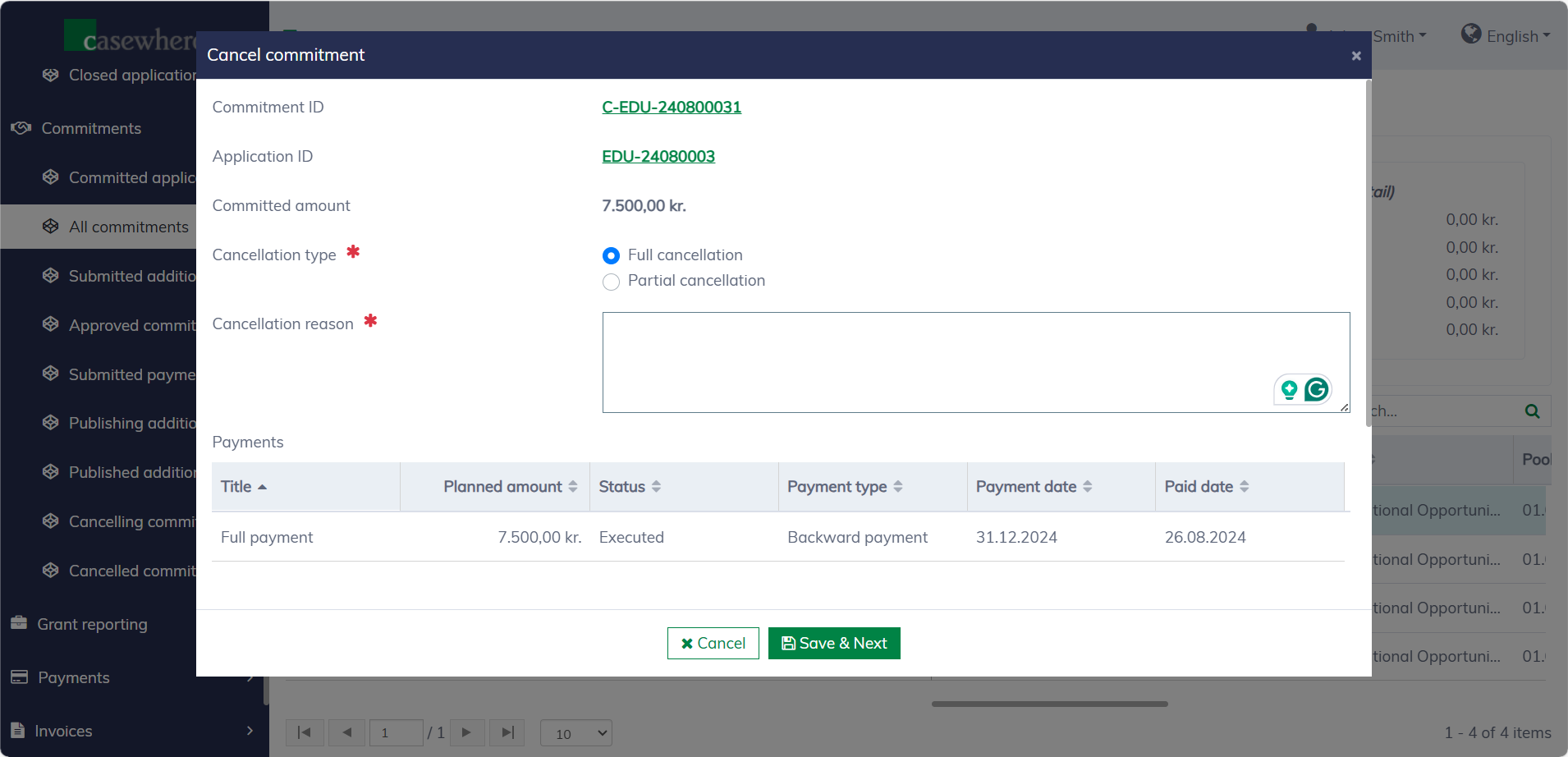
Task: Open All commitments in sidebar
Action: 129,227
